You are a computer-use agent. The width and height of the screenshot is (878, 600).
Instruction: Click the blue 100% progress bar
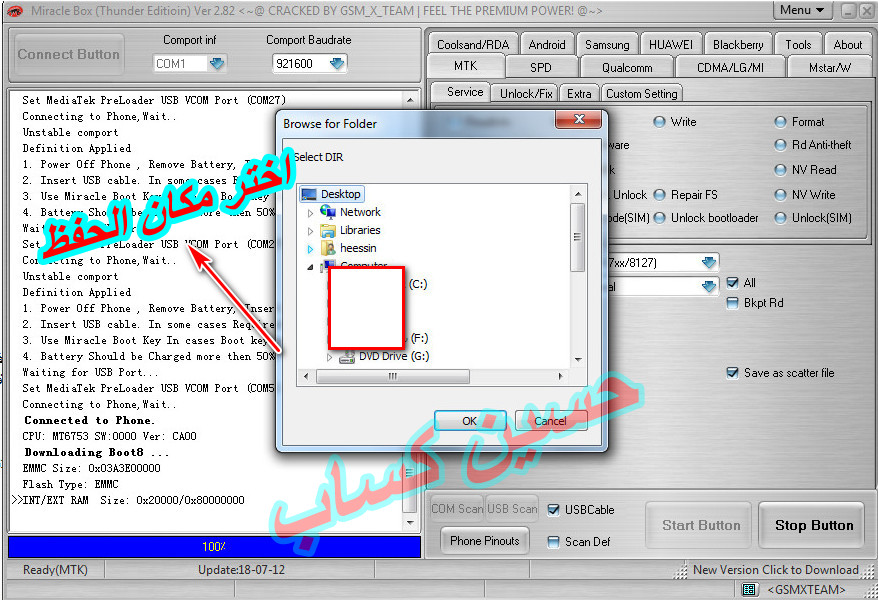214,547
